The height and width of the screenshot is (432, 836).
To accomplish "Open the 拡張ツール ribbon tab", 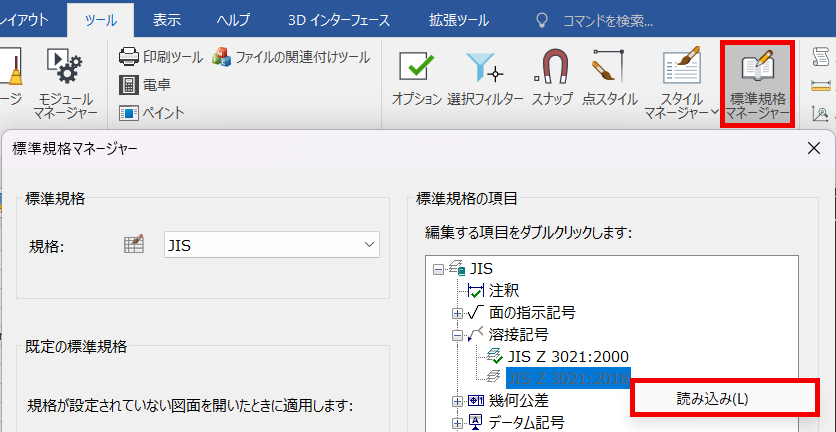I will point(459,20).
